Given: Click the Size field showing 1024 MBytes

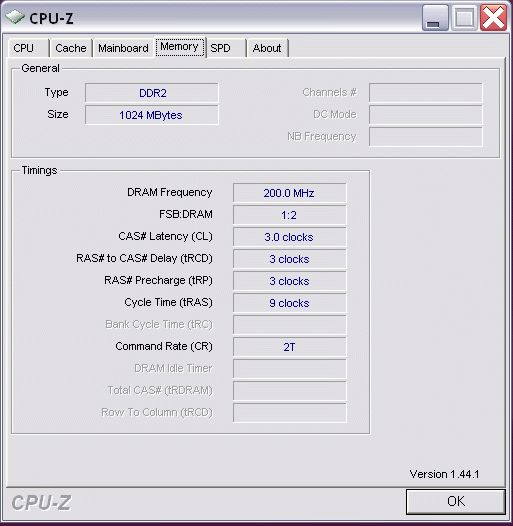Looking at the screenshot, I should pyautogui.click(x=152, y=115).
